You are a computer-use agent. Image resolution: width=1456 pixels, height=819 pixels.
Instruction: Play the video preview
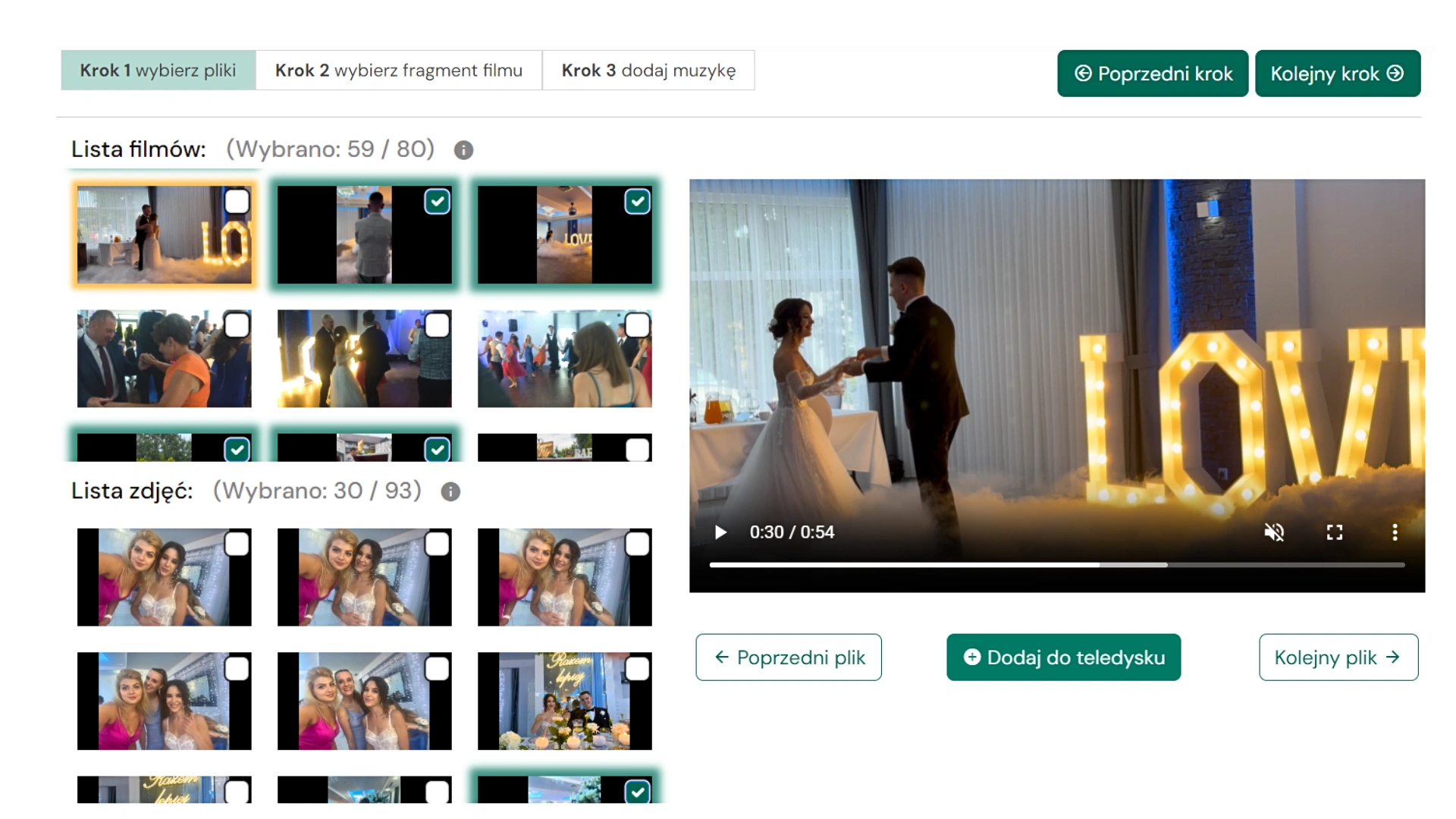(720, 532)
